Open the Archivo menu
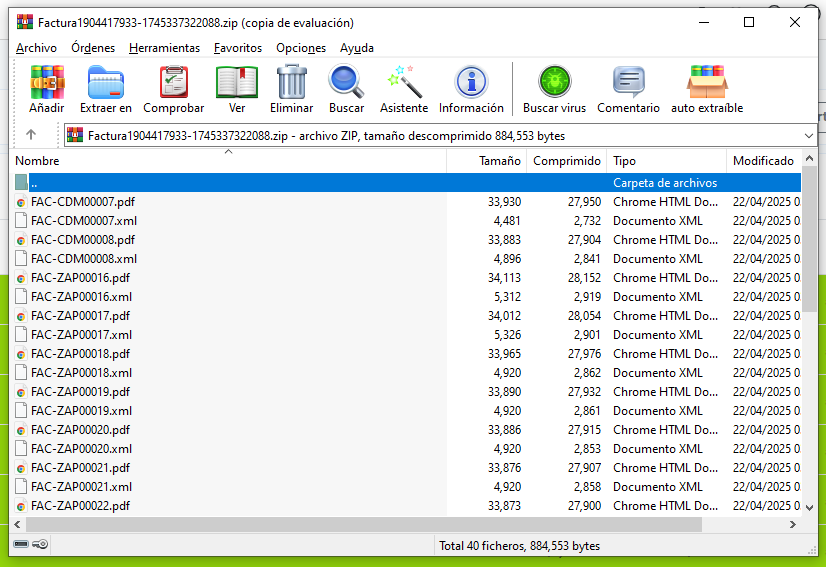 coord(36,48)
